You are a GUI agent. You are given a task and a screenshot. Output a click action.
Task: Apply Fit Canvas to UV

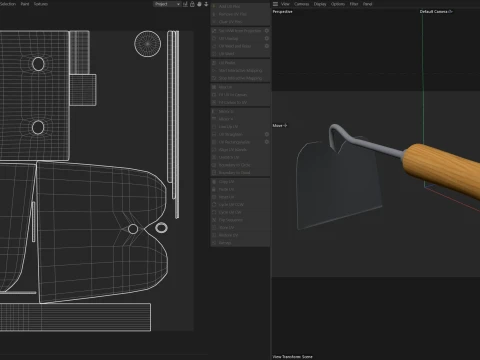[x=240, y=102]
